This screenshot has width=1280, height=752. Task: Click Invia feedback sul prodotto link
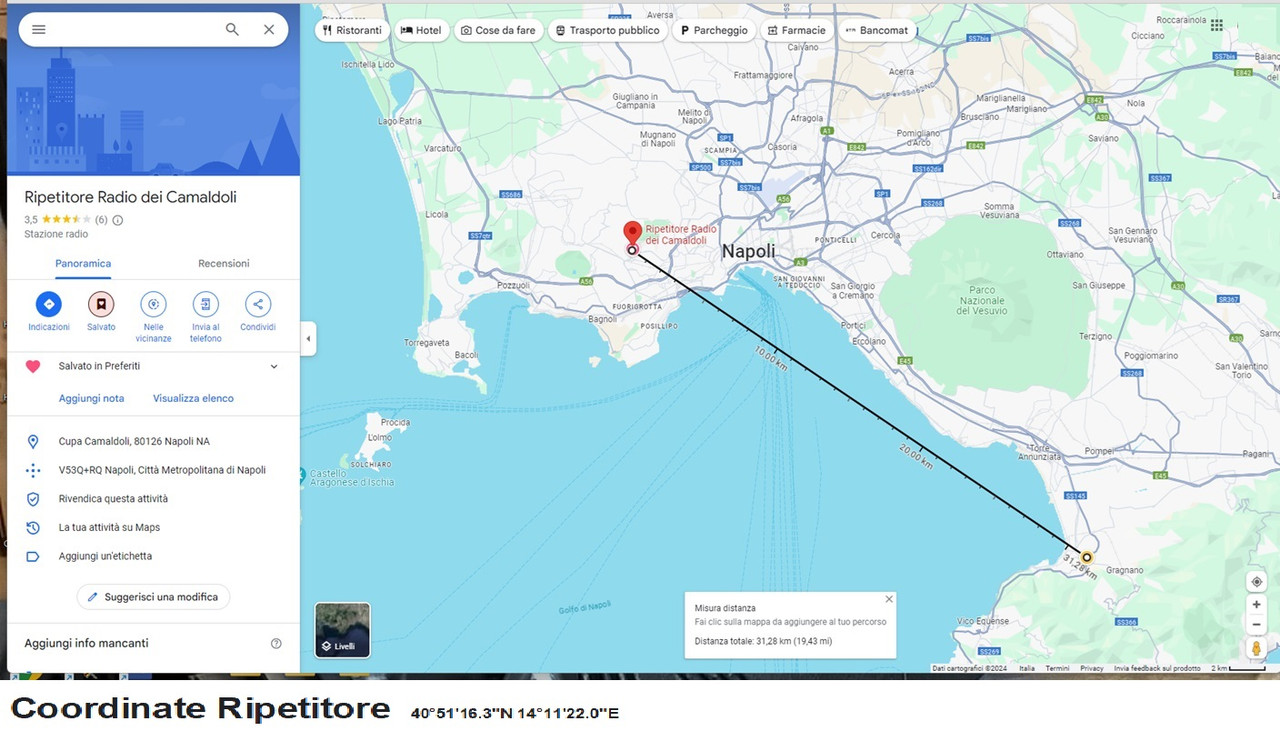coord(1157,668)
